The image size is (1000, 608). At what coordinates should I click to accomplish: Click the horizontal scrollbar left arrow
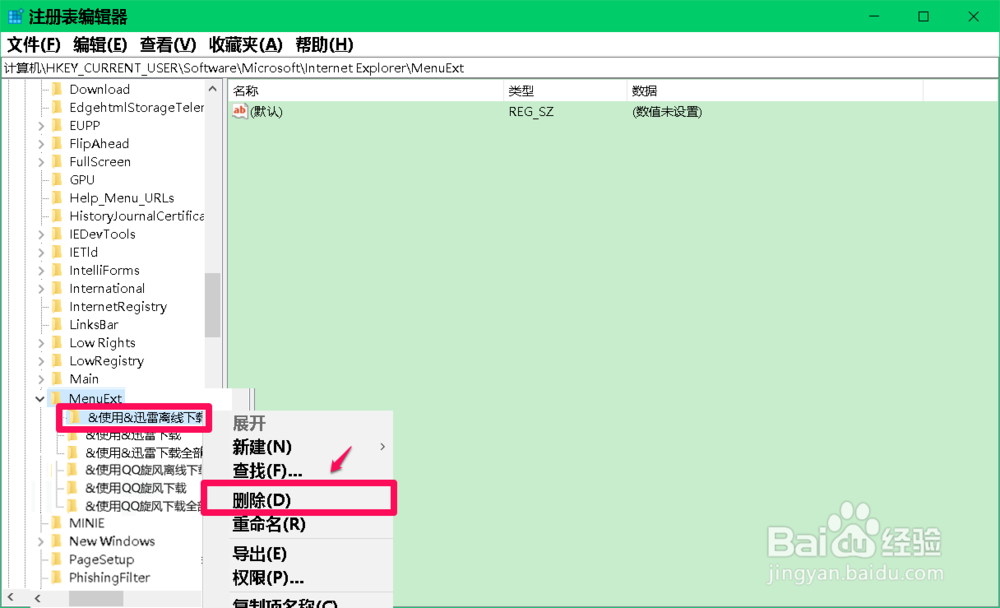pyautogui.click(x=38, y=598)
